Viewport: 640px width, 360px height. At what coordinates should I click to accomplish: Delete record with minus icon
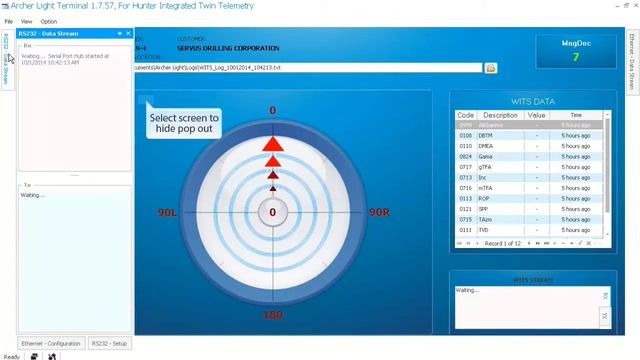(x=563, y=243)
